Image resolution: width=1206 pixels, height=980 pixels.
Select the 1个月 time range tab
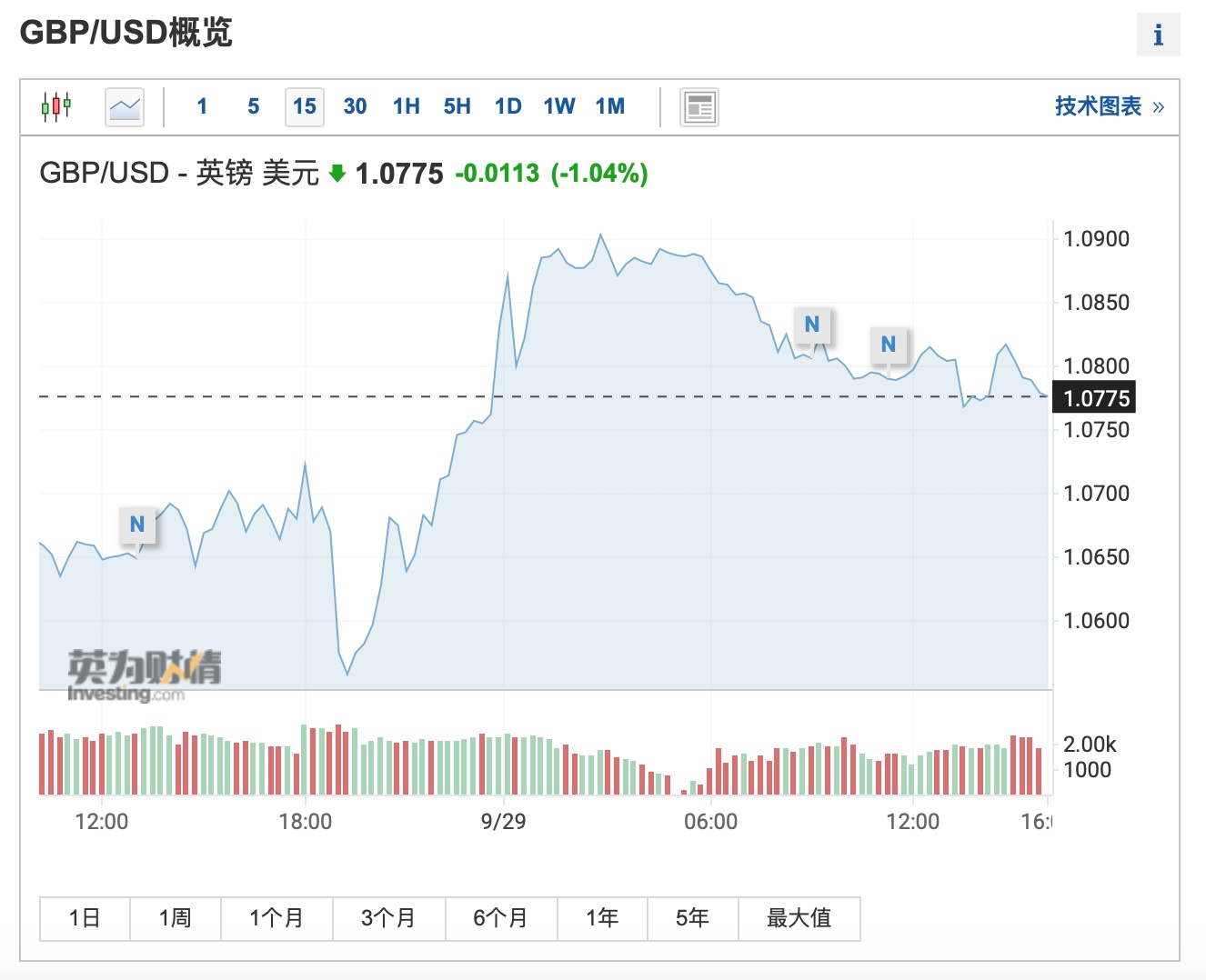(x=276, y=918)
